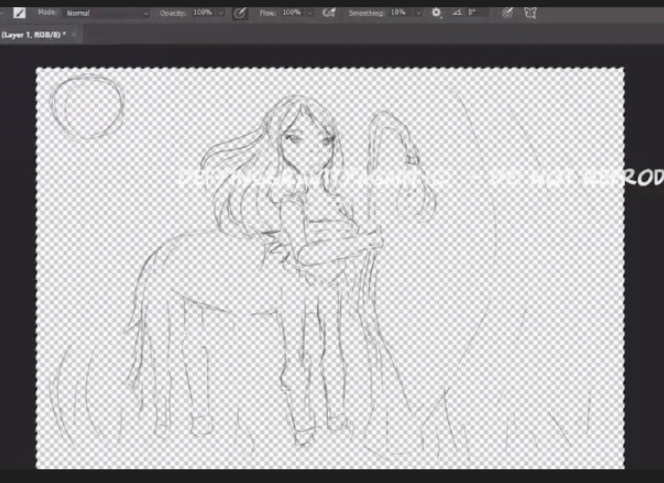
Task: Enable airbrush-style build-up effect
Action: (329, 13)
